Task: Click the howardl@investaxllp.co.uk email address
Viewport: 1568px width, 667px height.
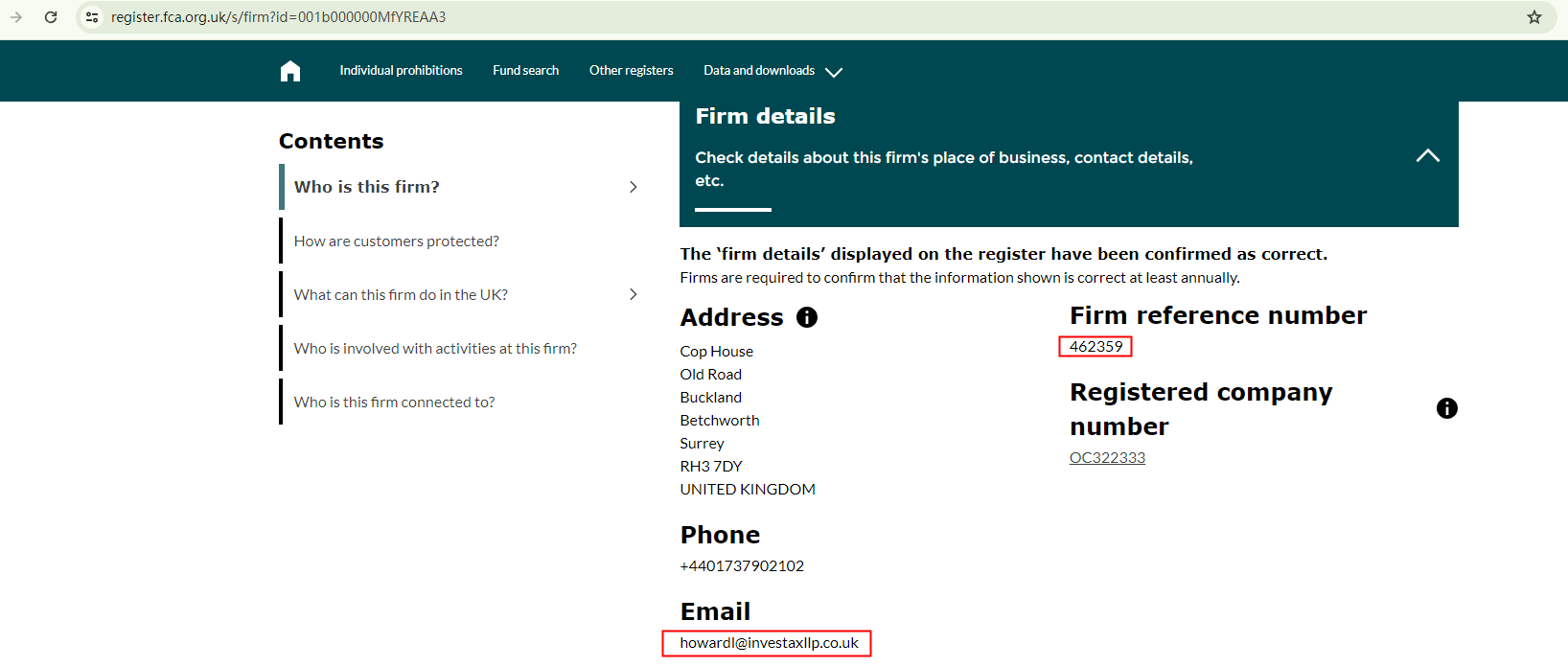Action: 769,643
